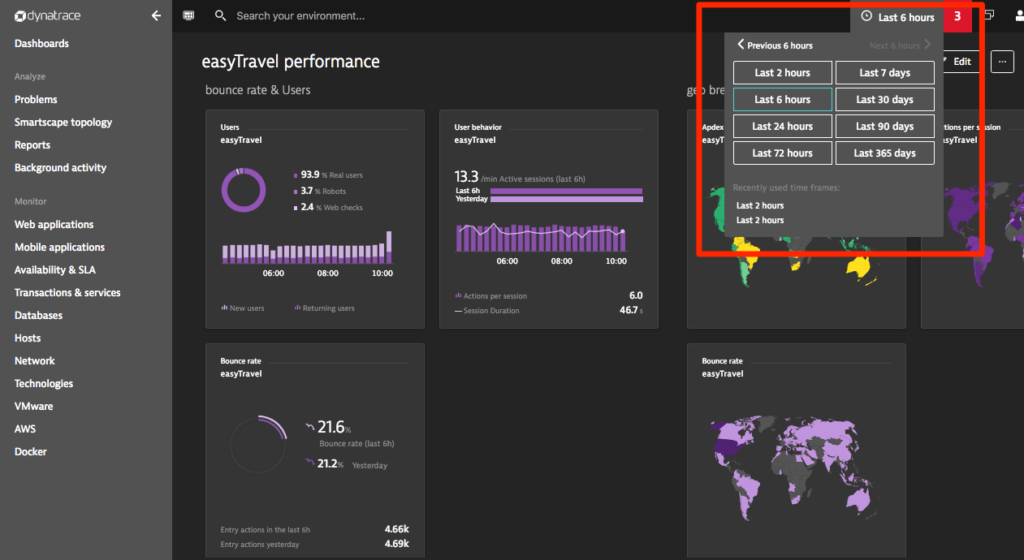Open the red problems counter showing 3
Image resolution: width=1024 pixels, height=560 pixels.
tap(957, 16)
